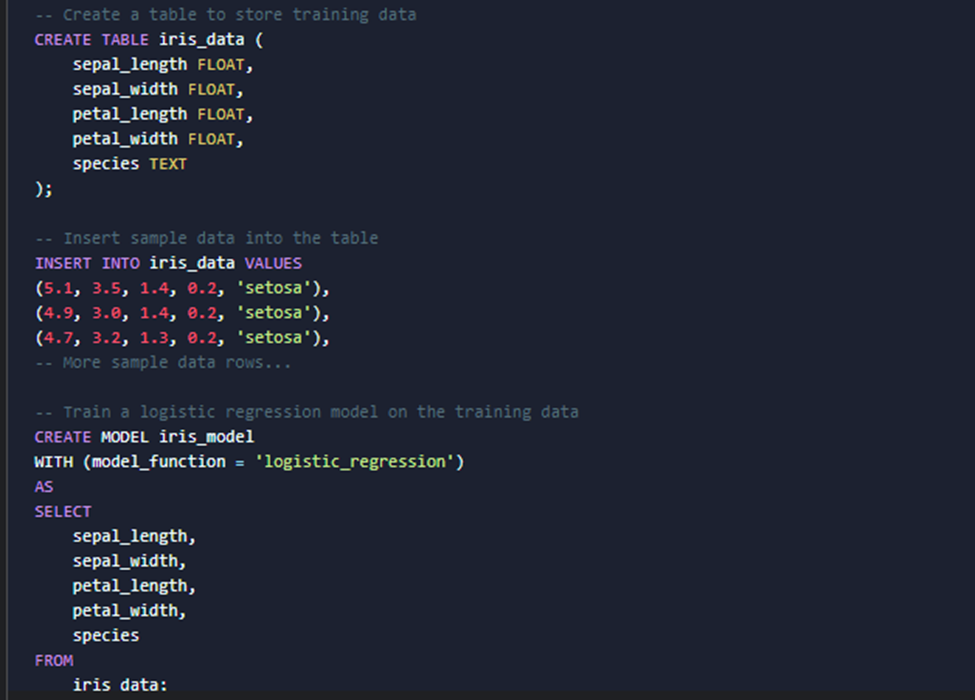Click the 'WITH (model_function = ...' line

pyautogui.click(x=249, y=462)
